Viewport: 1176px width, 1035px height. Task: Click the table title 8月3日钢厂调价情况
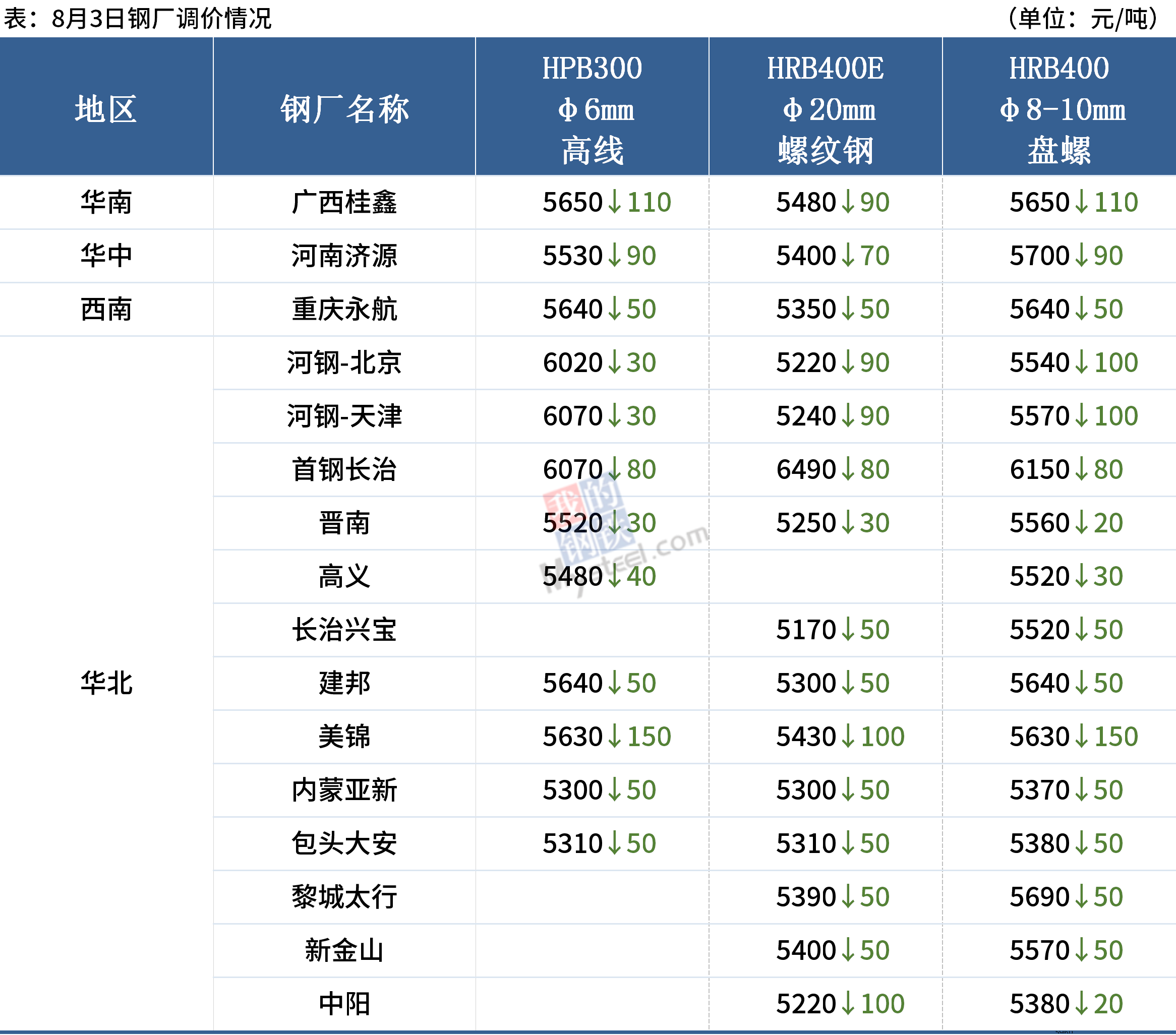(x=161, y=19)
